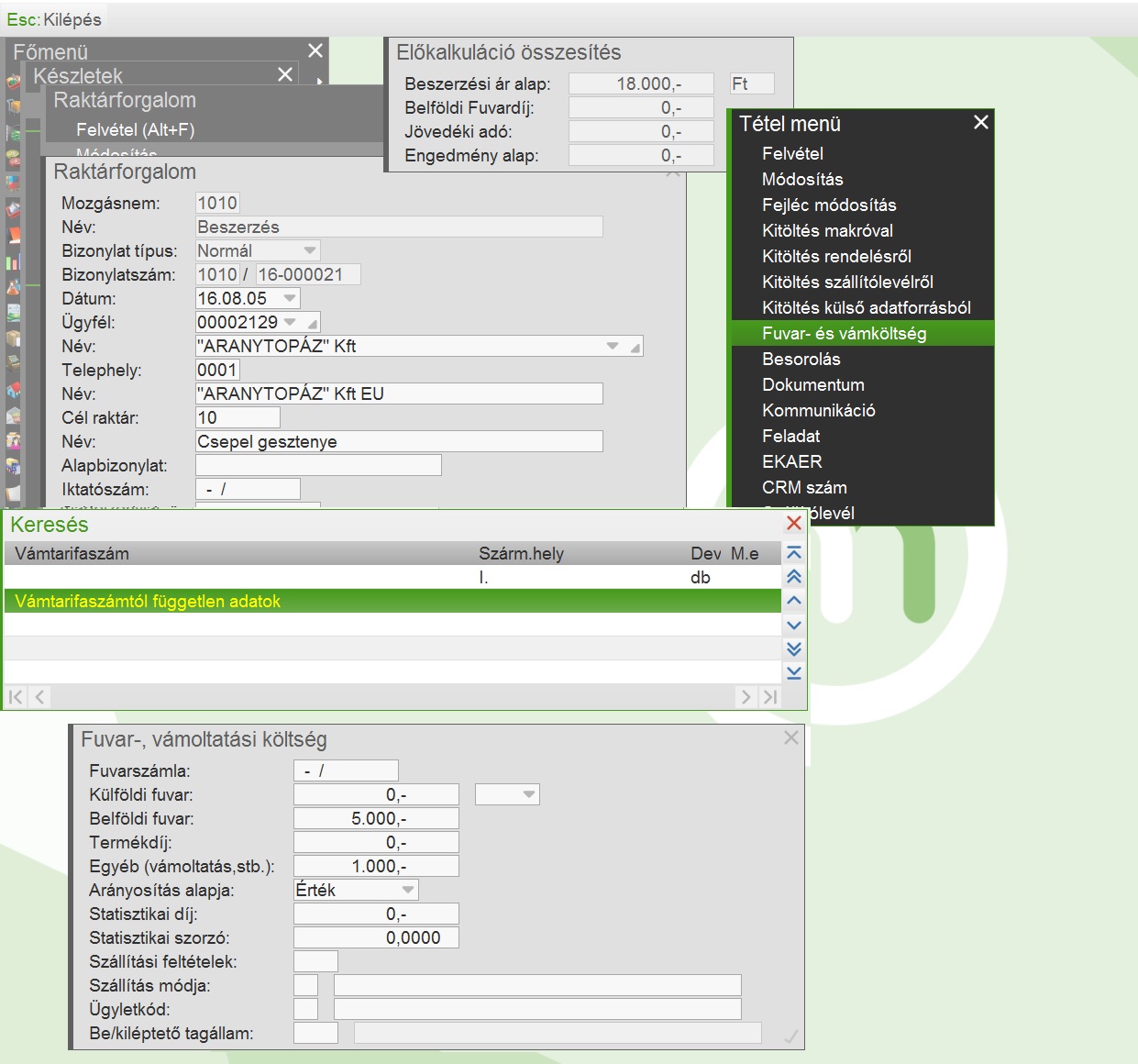Click the Belföldi fuvar amount field
Viewport: 1138px width, 1064px height.
tap(376, 819)
